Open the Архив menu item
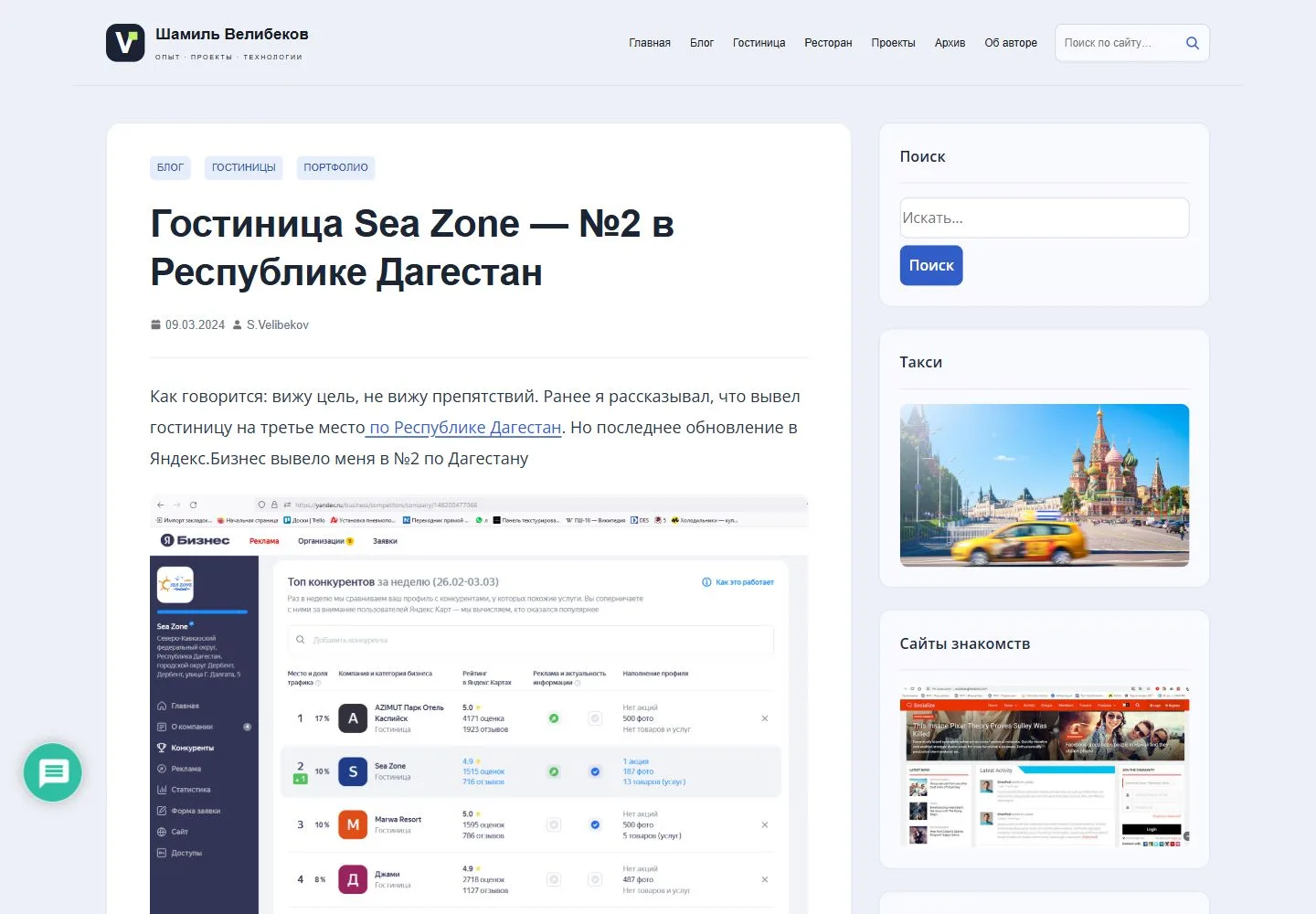1316x914 pixels. (950, 43)
